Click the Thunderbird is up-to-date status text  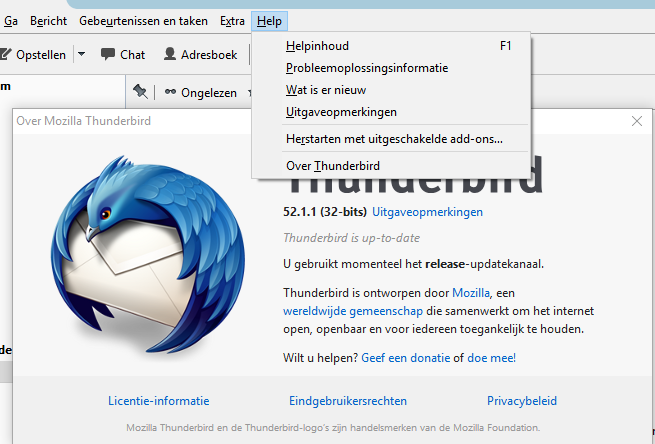coord(351,238)
